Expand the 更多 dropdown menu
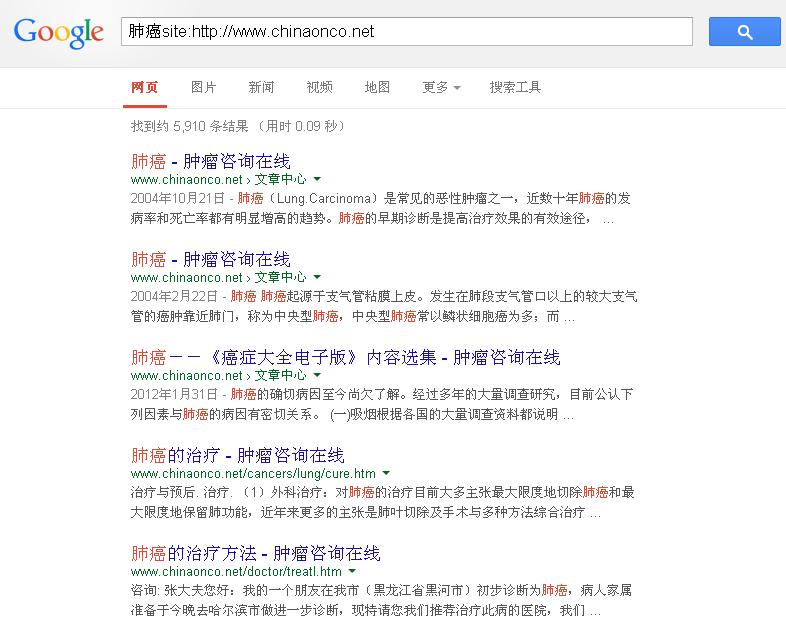This screenshot has width=786, height=631. 441,87
